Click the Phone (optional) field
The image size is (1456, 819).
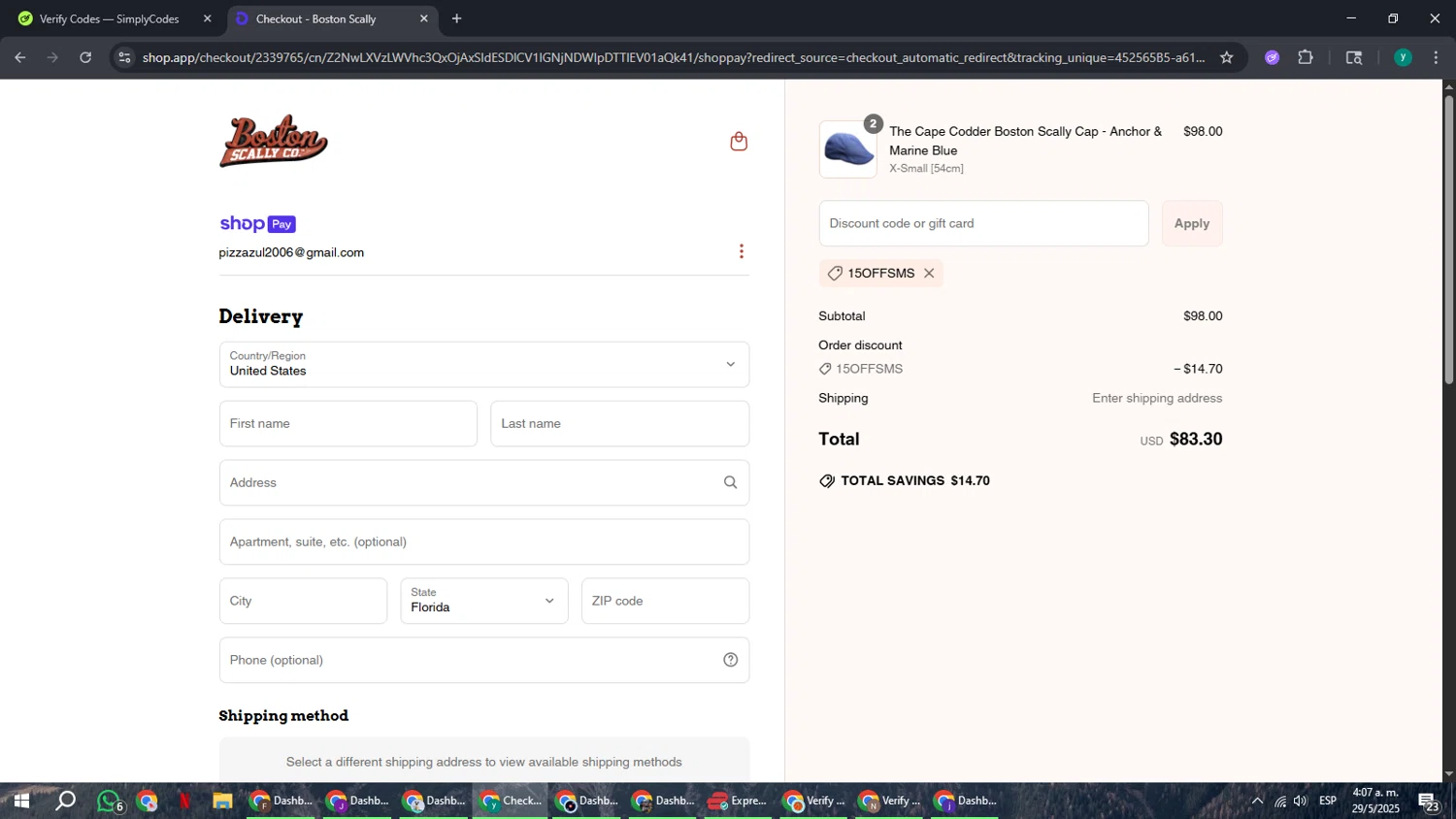point(484,660)
